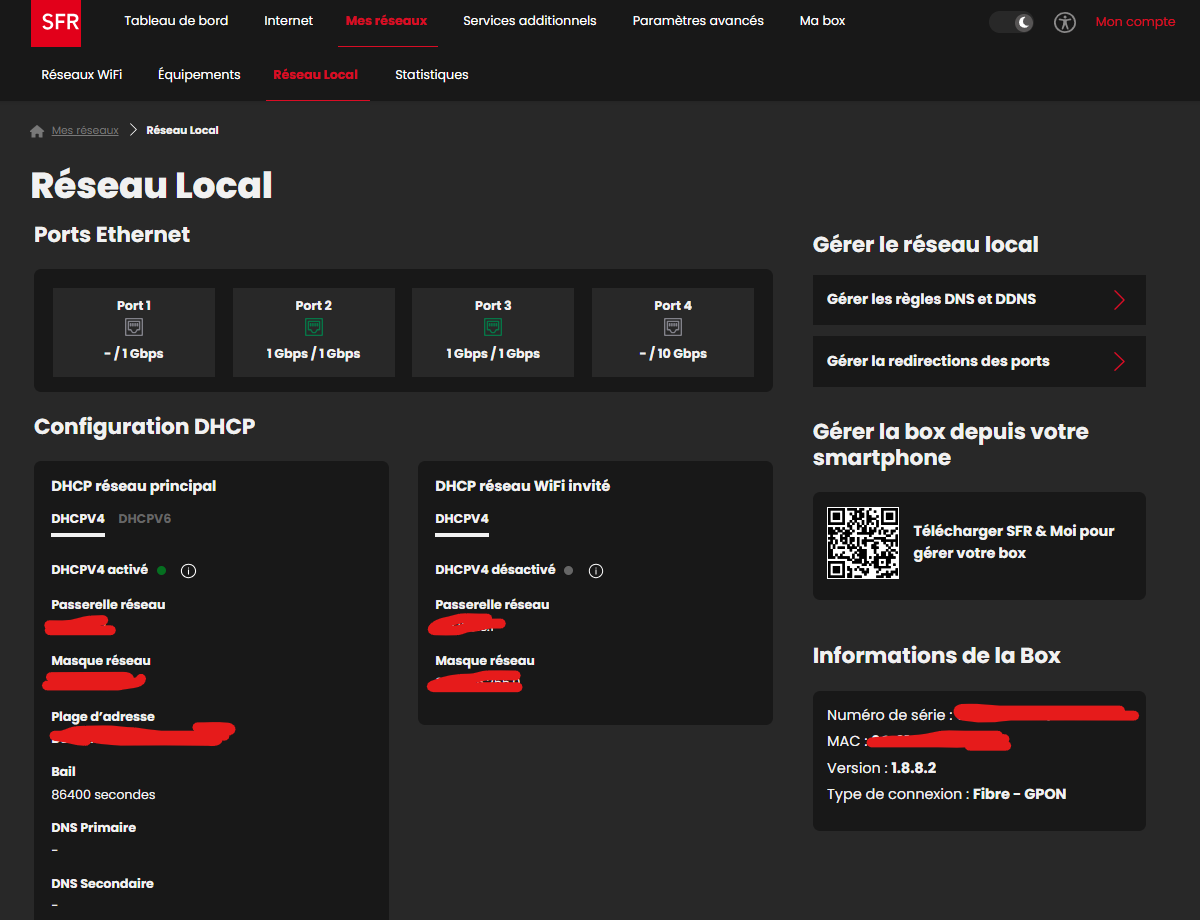This screenshot has width=1200, height=920.
Task: Expand Gérer la redirections des ports
Action: [979, 362]
